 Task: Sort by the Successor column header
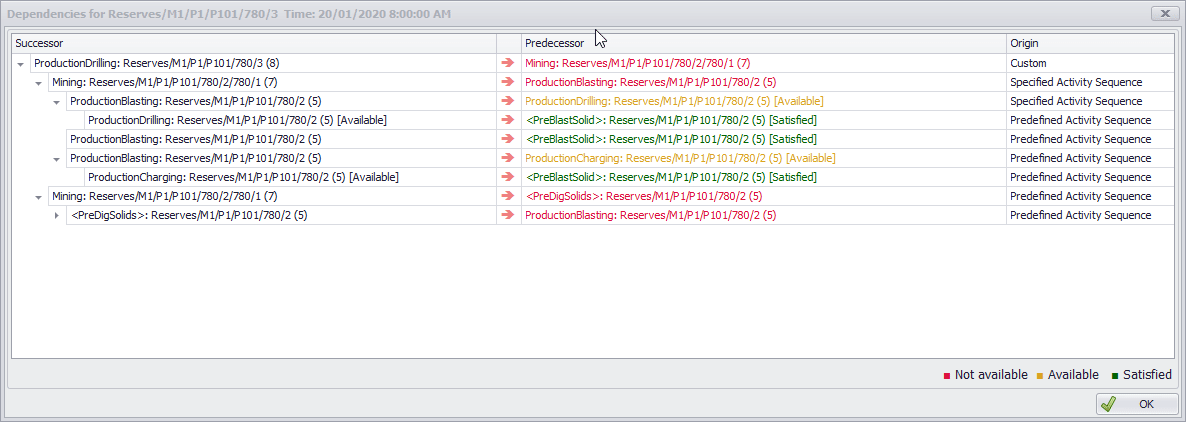tap(250, 44)
